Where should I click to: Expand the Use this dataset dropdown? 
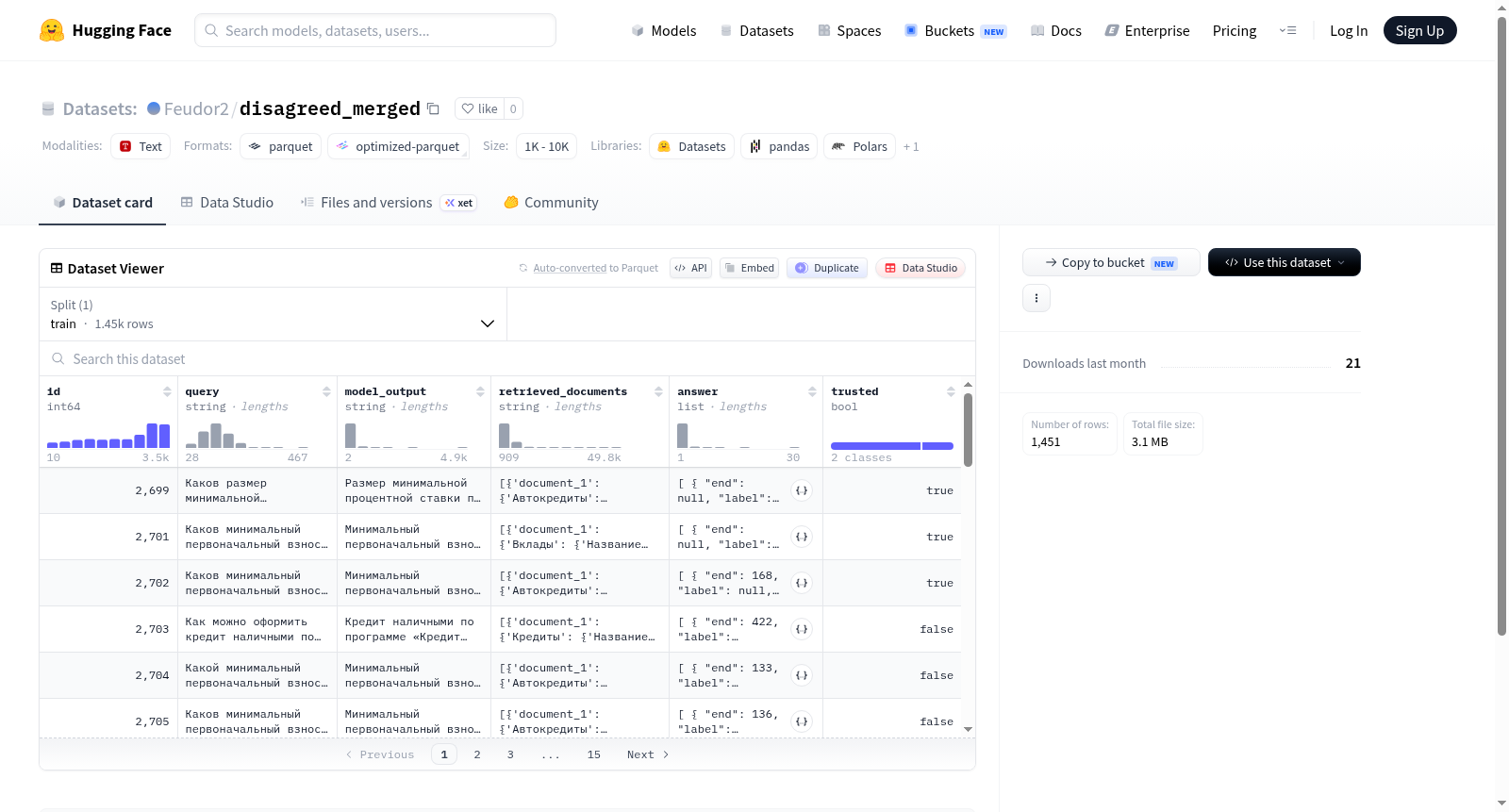click(1285, 262)
